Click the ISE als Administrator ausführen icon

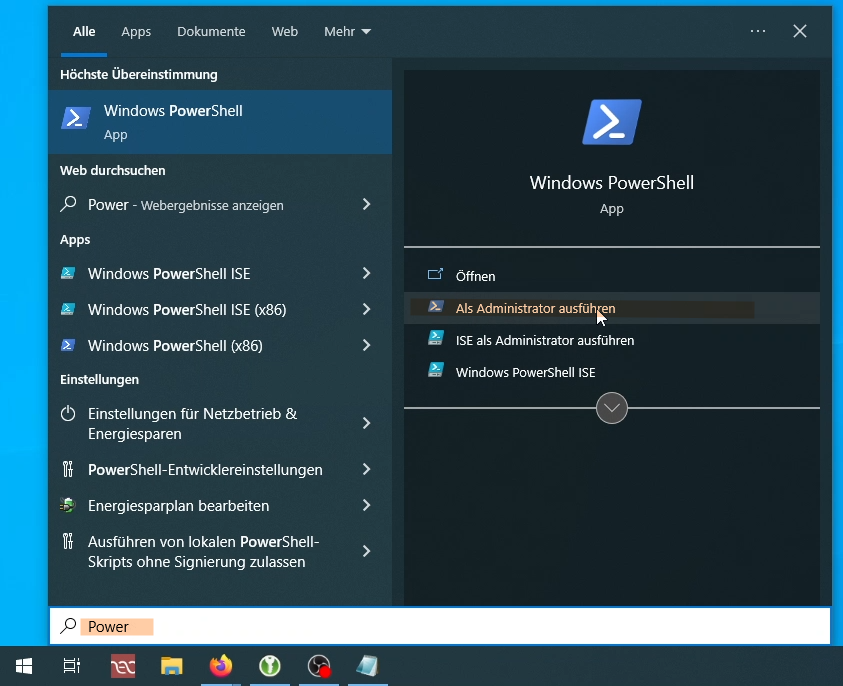(435, 338)
